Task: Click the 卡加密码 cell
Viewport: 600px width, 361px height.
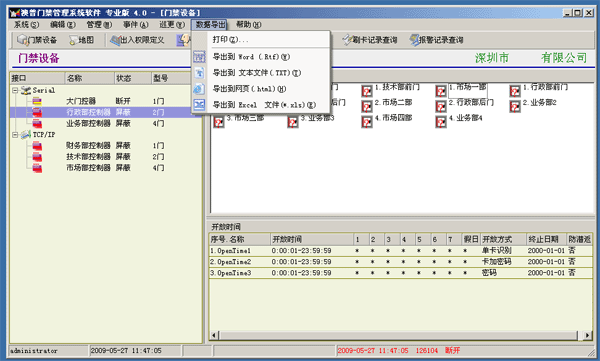Action: point(496,262)
